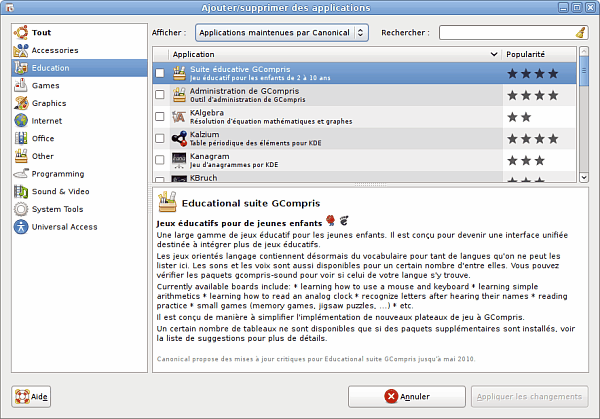Click the title bar maximize button
Image resolution: width=600 pixels, height=419 pixels.
click(577, 8)
